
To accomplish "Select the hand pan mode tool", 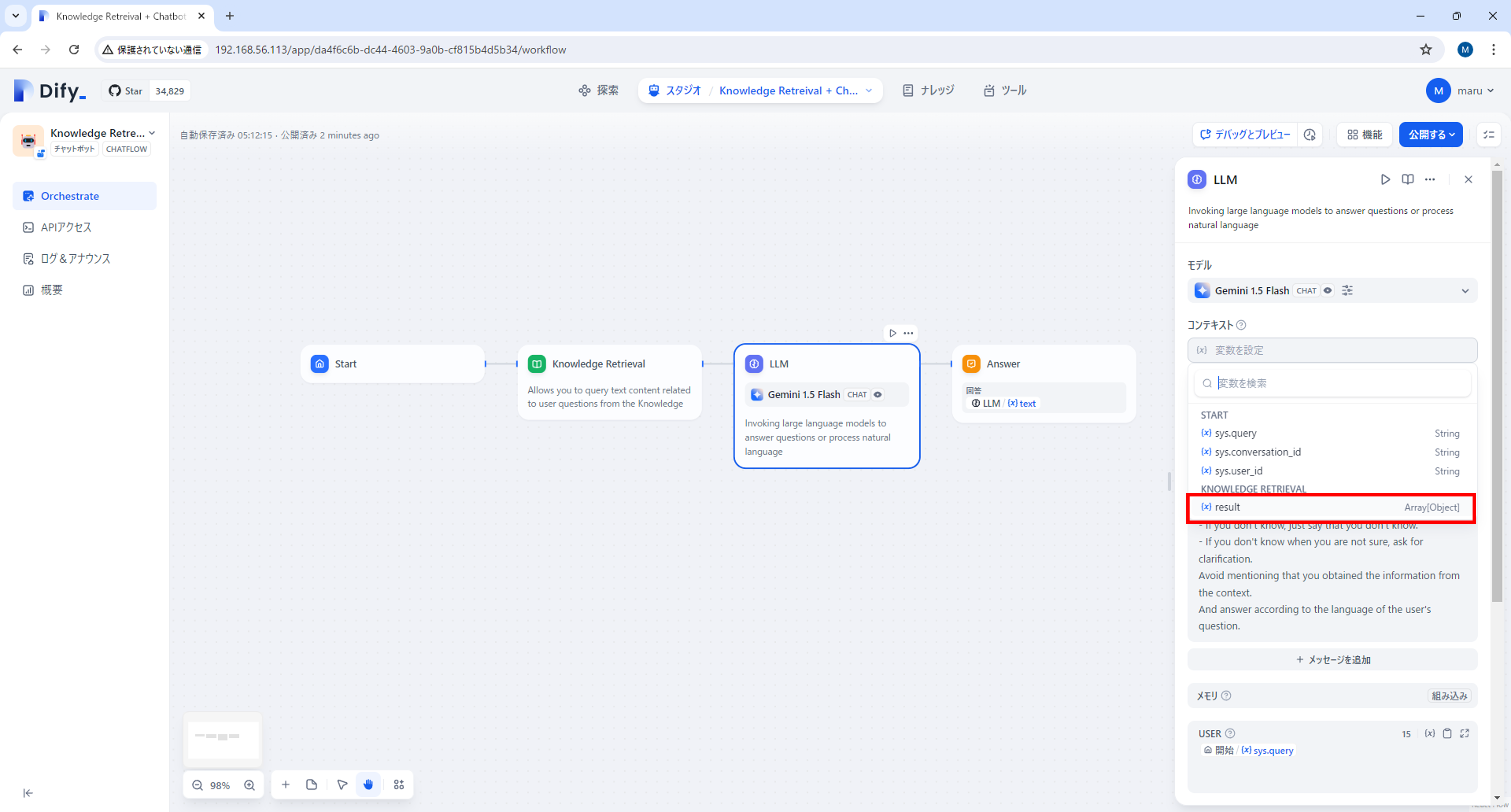I will pos(368,785).
